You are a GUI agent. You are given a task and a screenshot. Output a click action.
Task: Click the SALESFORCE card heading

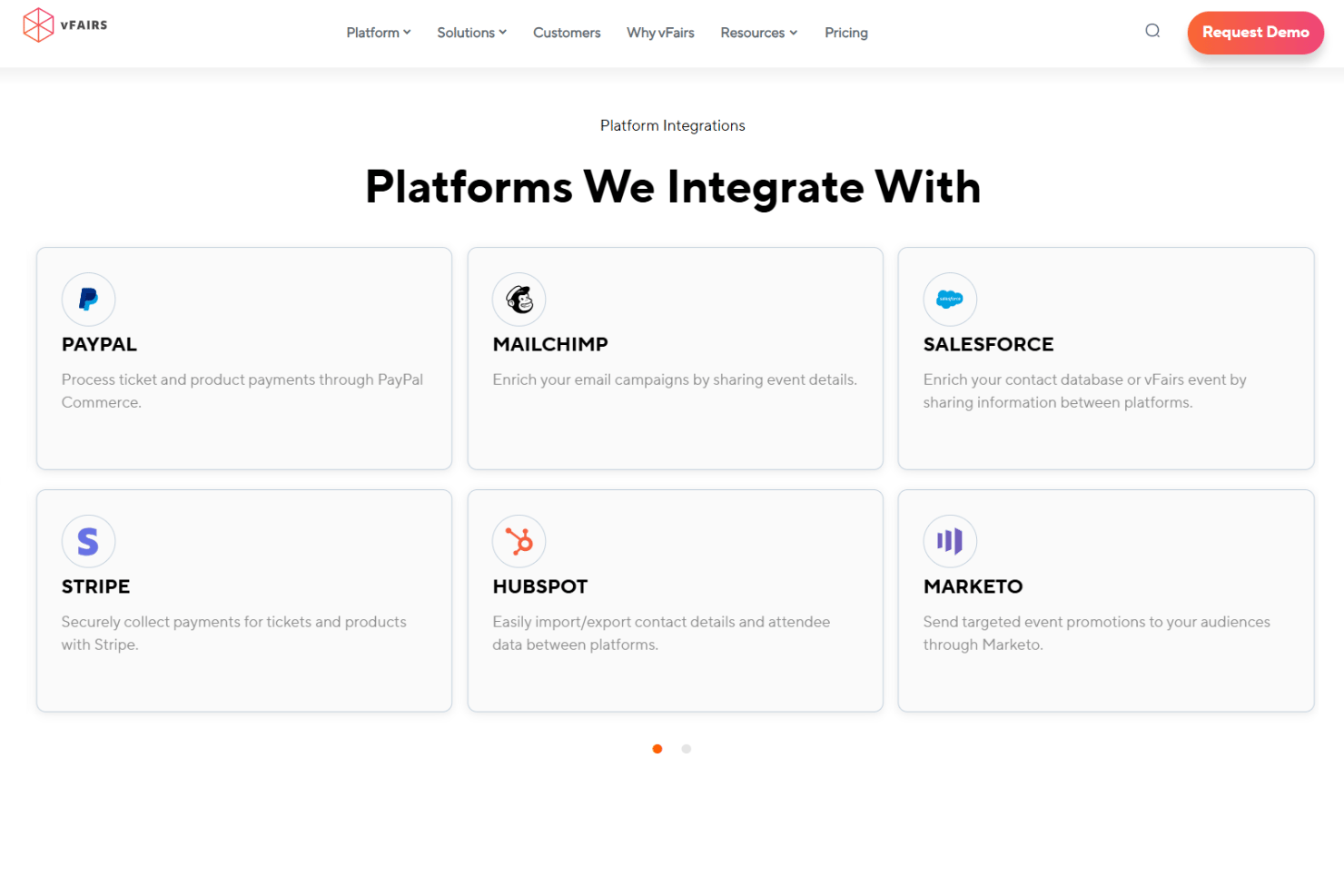point(988,345)
